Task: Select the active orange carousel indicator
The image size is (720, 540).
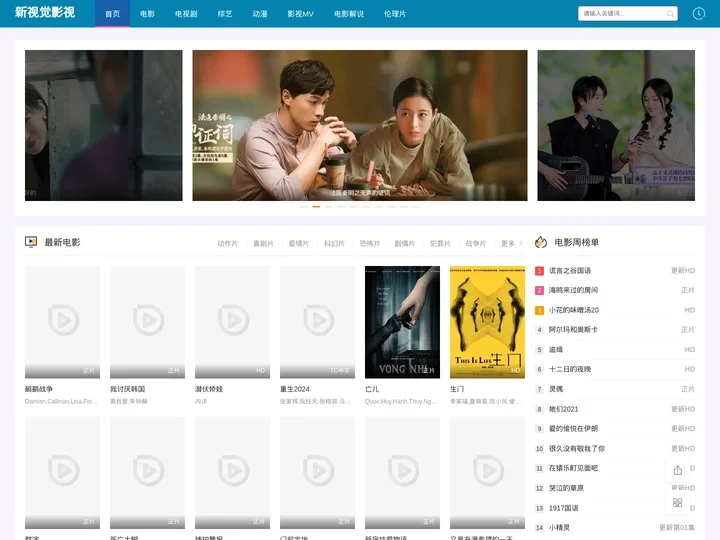Action: tap(316, 207)
